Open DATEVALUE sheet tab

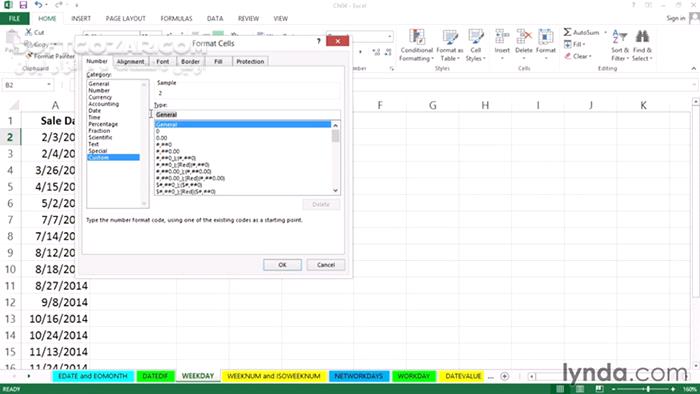click(463, 376)
